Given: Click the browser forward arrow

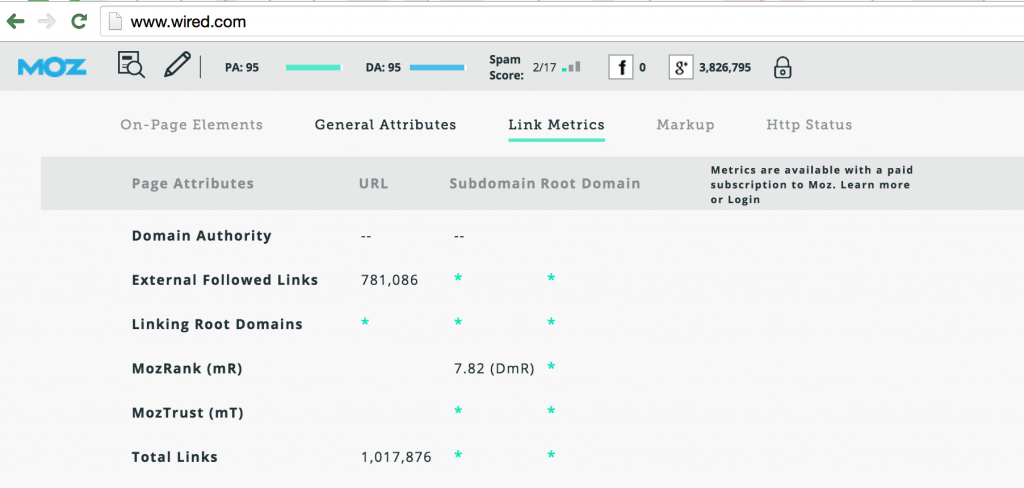Looking at the screenshot, I should coord(46,21).
